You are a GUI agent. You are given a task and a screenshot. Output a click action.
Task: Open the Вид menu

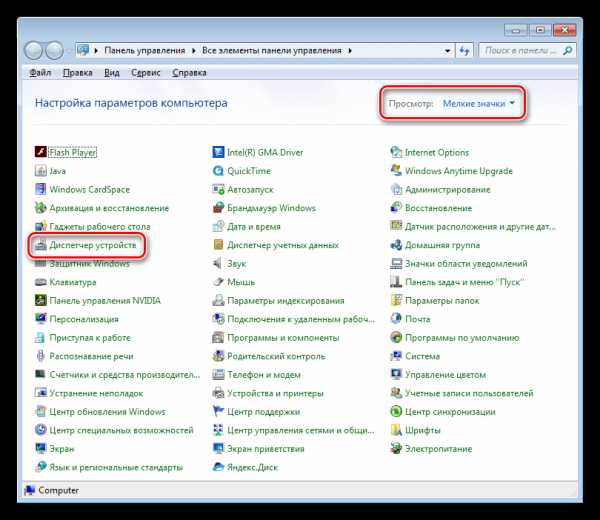pyautogui.click(x=112, y=73)
